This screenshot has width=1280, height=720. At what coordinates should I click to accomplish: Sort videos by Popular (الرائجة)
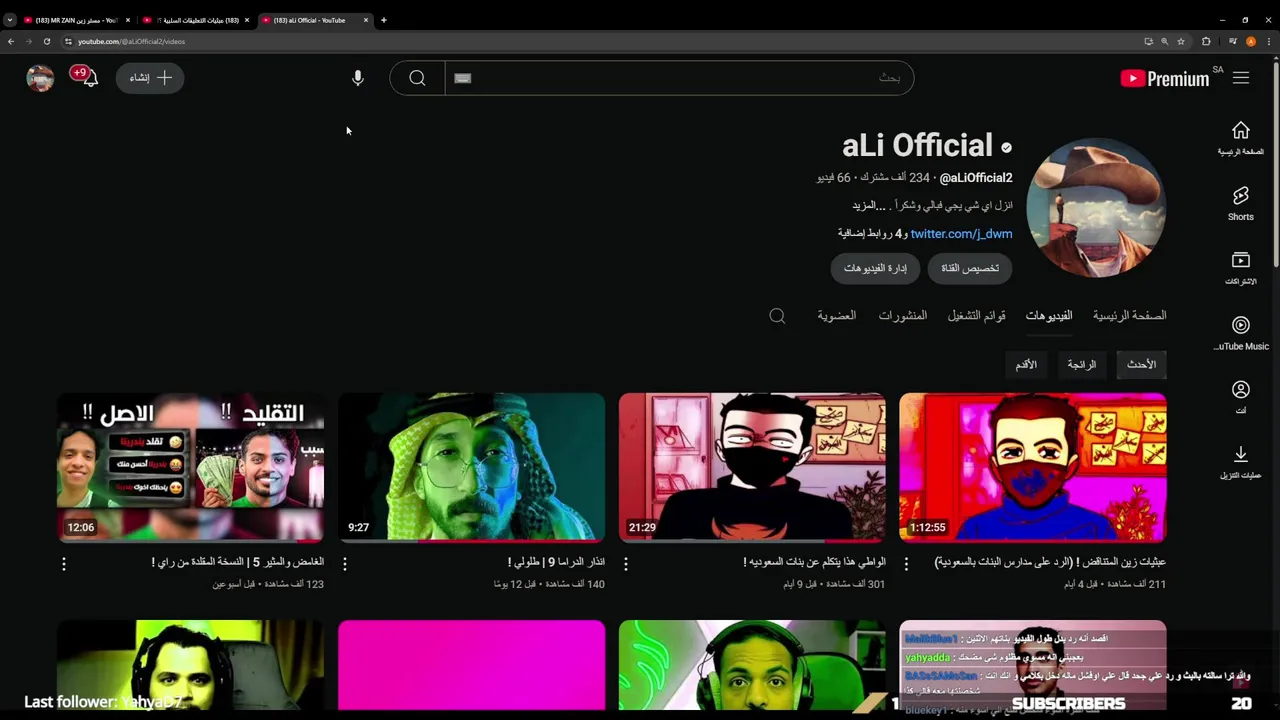(1081, 365)
